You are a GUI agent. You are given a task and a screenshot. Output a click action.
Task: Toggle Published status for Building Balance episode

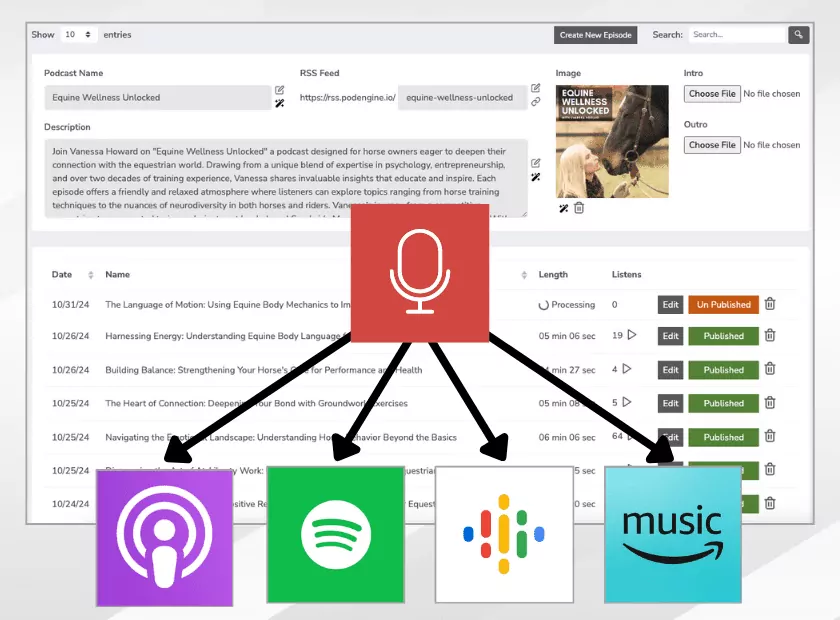pos(723,370)
